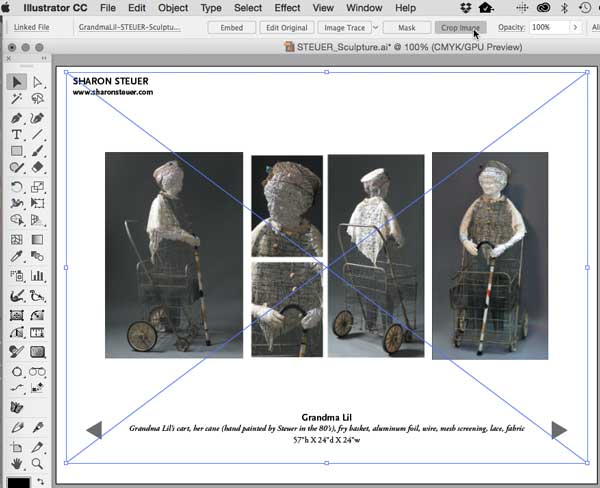This screenshot has width=600, height=488.
Task: Select the Lasso tool
Action: tap(37, 99)
